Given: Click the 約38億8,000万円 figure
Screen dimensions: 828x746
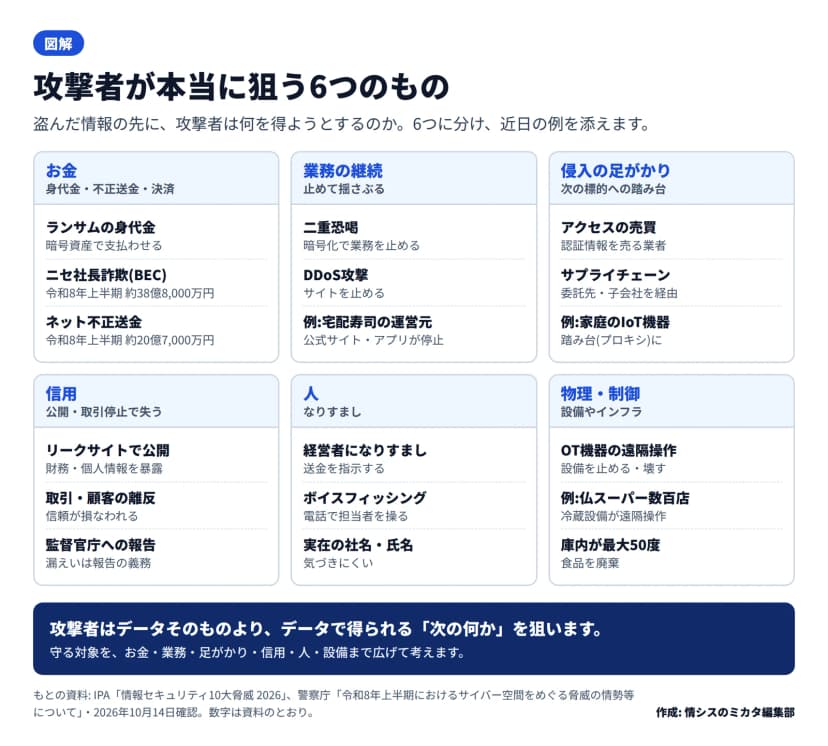Looking at the screenshot, I should 170,293.
